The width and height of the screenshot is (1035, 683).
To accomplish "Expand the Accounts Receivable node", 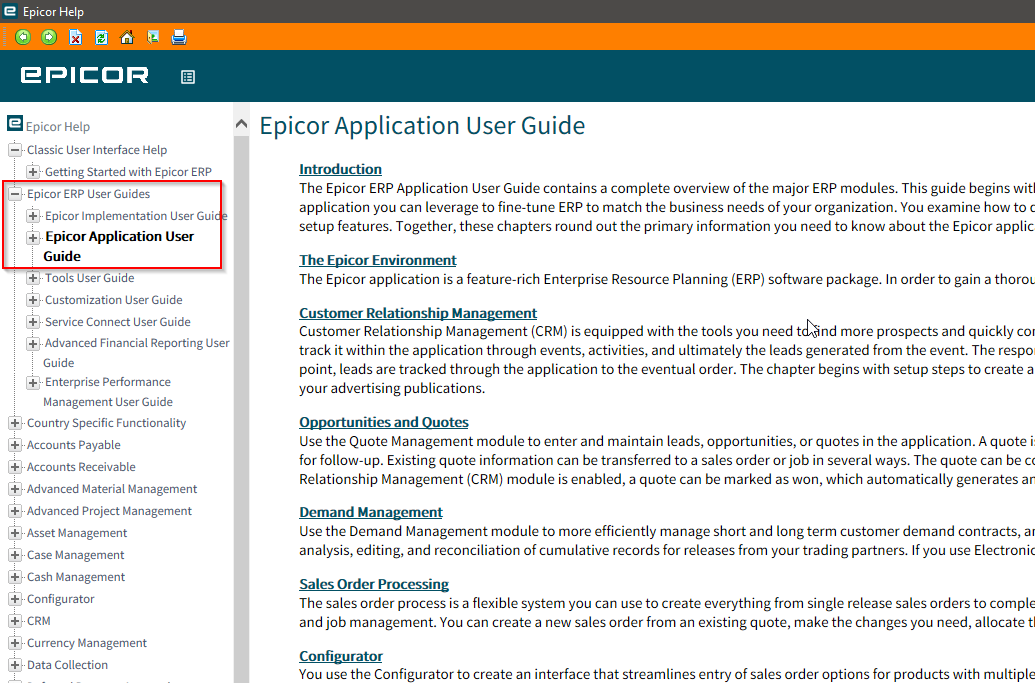I will (x=15, y=467).
